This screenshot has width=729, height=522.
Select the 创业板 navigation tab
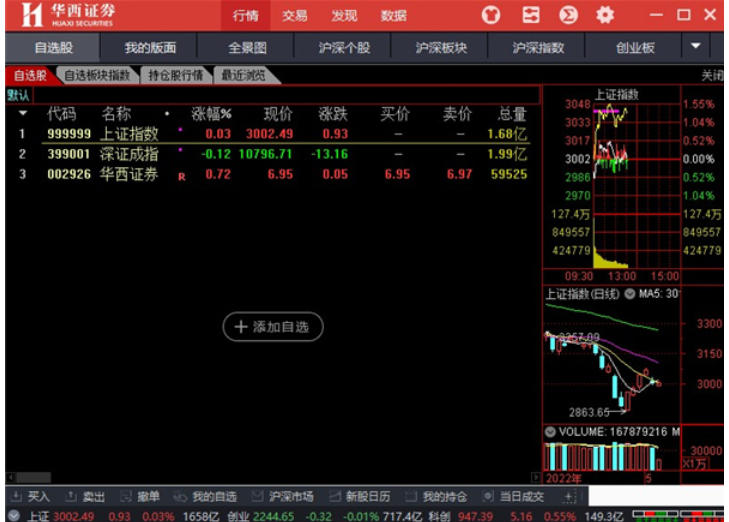[x=635, y=47]
